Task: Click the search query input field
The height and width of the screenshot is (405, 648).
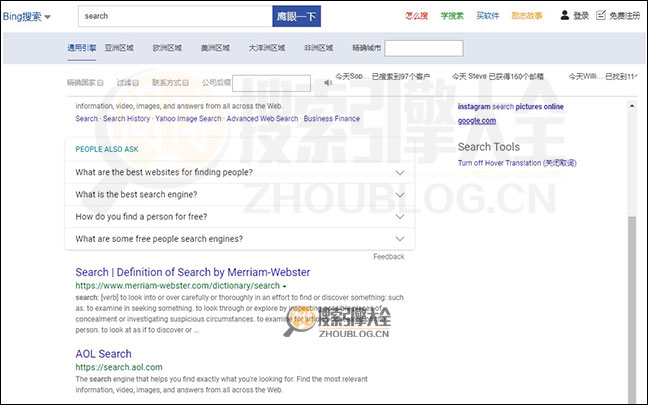Action: click(x=175, y=16)
